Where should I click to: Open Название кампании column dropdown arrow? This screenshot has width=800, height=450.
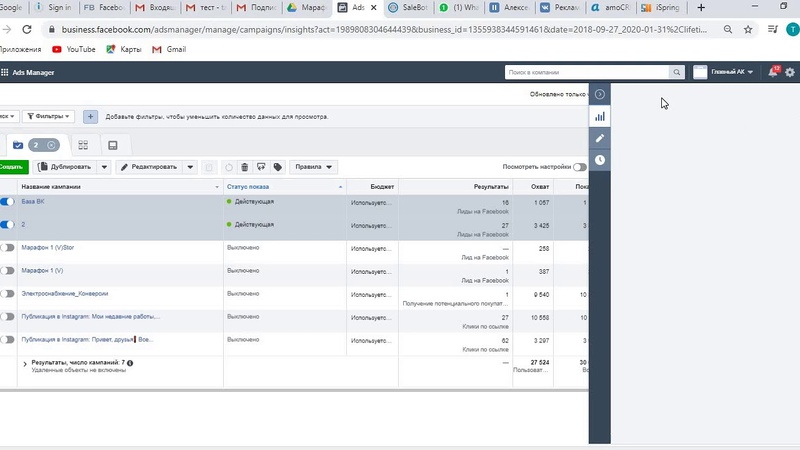pyautogui.click(x=217, y=187)
